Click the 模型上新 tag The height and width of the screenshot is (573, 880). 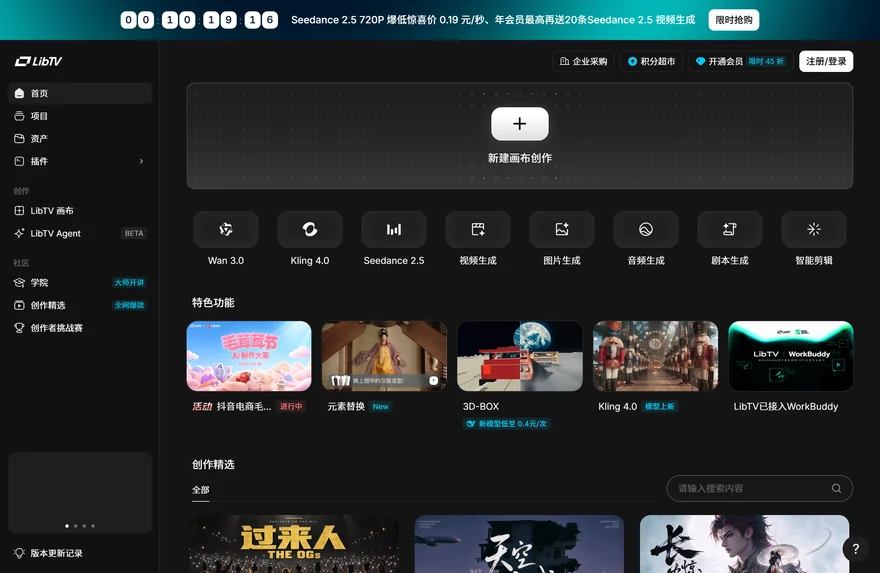click(x=660, y=406)
